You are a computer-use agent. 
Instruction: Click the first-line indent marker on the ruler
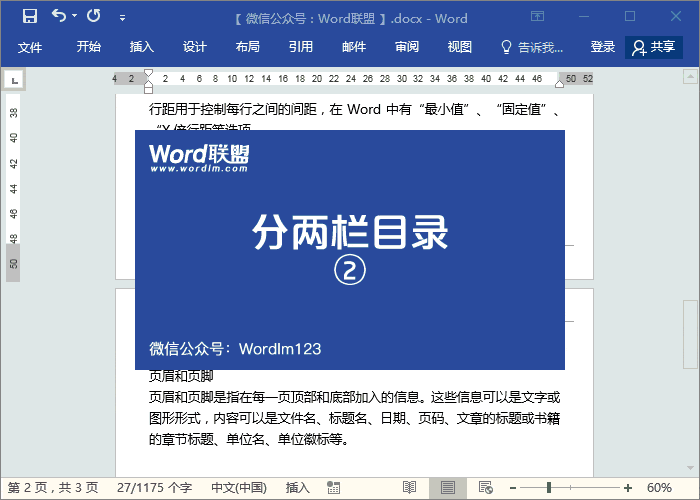[x=149, y=73]
